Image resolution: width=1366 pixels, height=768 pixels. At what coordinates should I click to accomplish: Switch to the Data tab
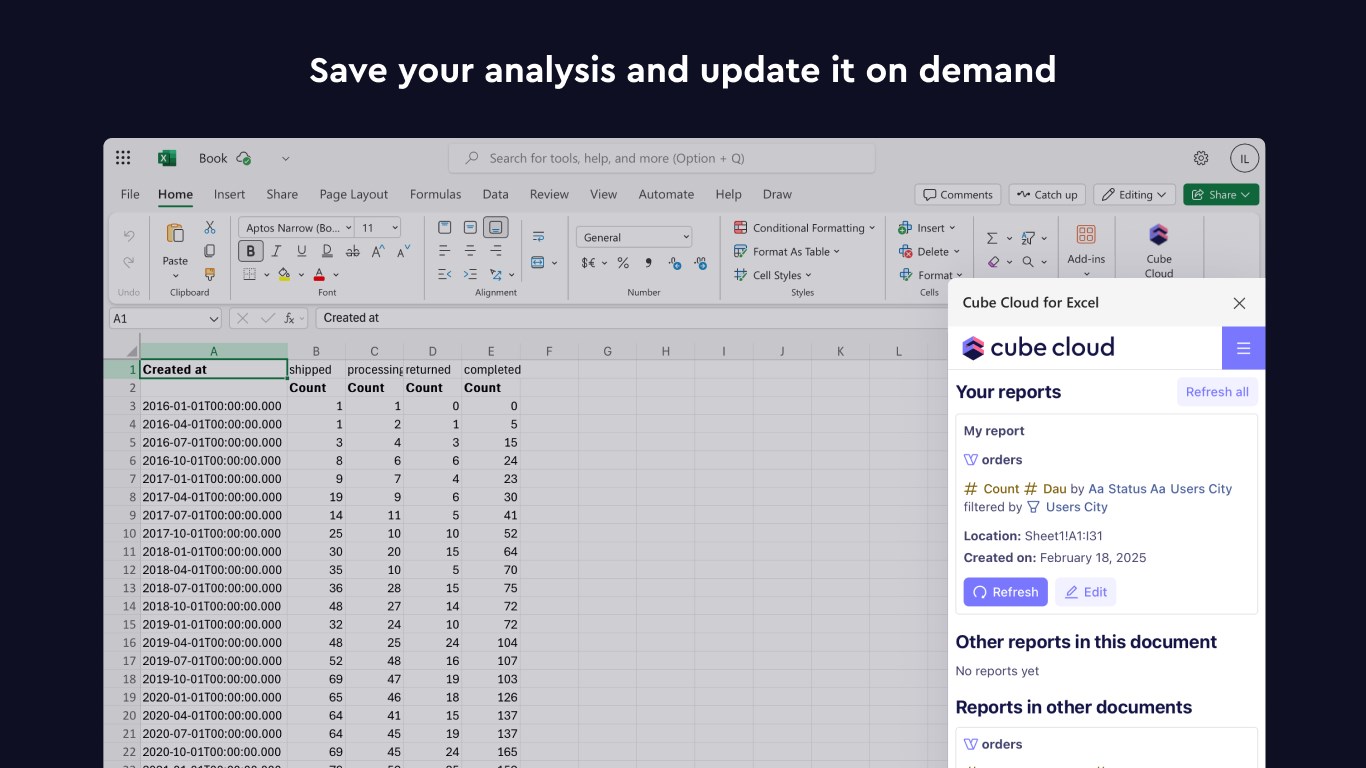(x=495, y=194)
